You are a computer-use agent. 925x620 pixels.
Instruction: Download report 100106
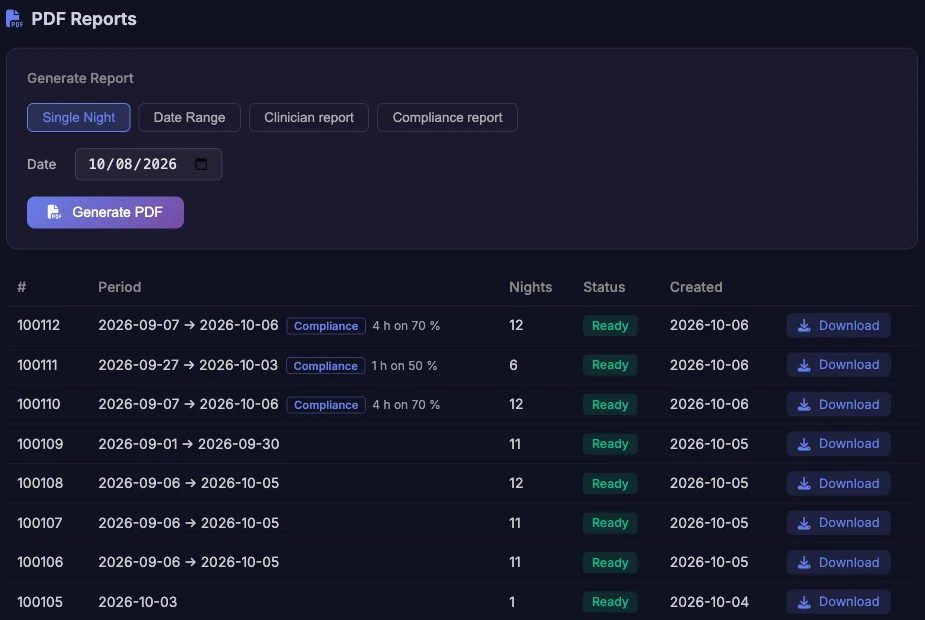click(838, 563)
